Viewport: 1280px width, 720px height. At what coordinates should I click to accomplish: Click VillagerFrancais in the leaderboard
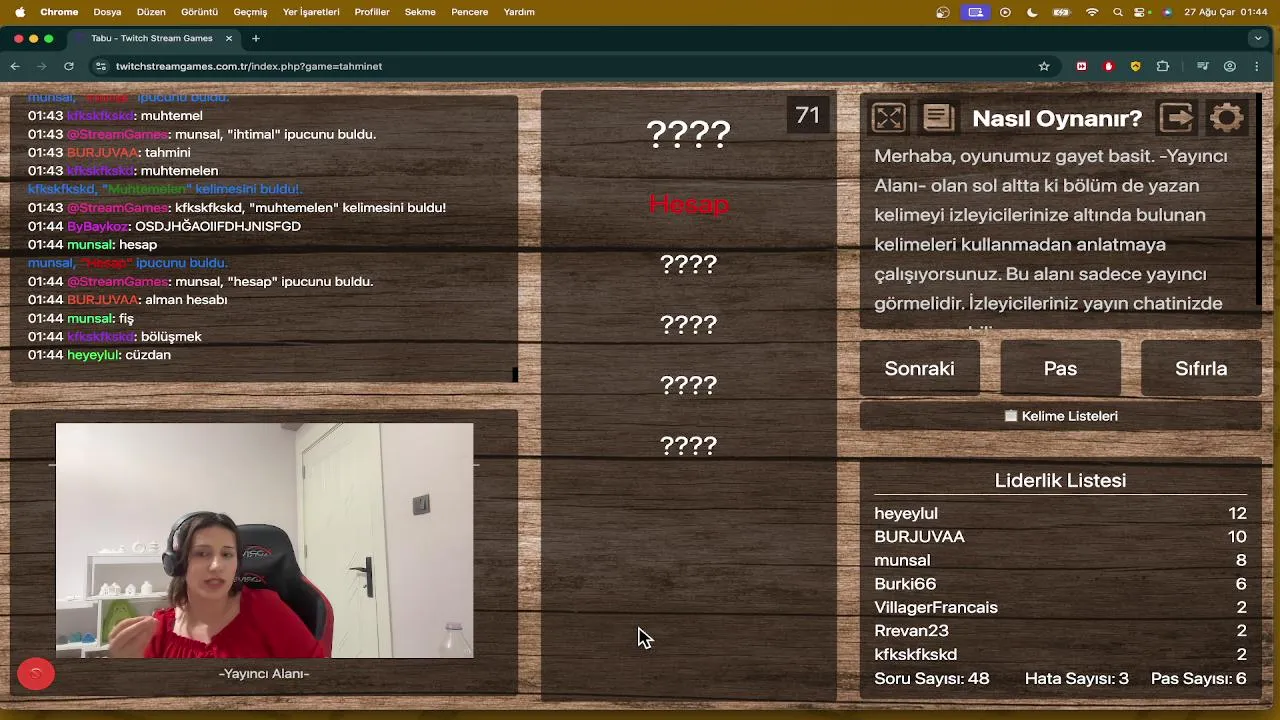coord(936,607)
